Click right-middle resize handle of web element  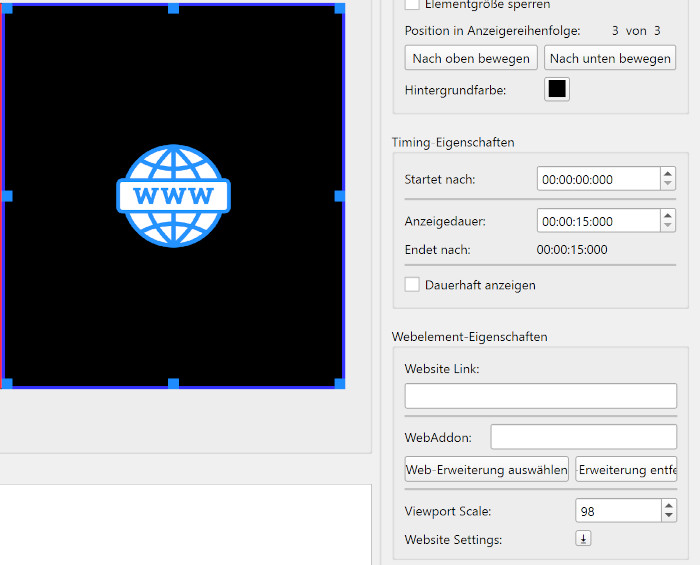[340, 195]
